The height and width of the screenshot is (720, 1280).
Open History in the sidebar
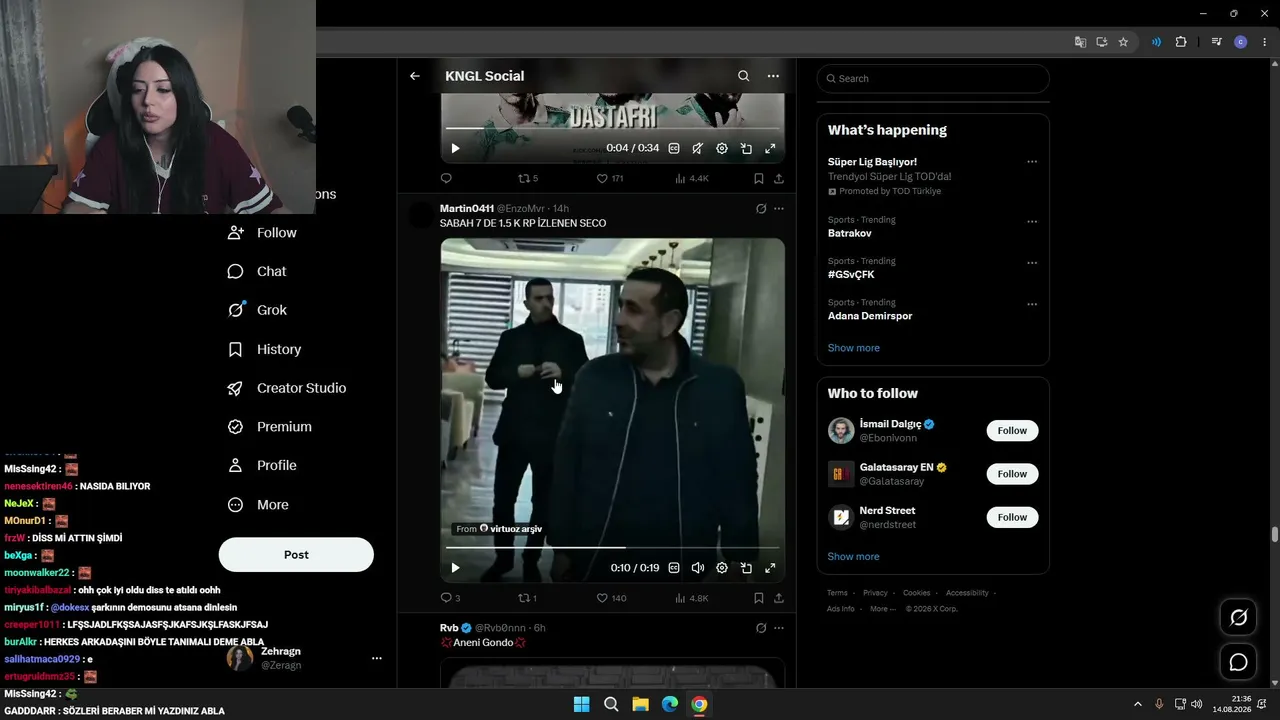(264, 349)
